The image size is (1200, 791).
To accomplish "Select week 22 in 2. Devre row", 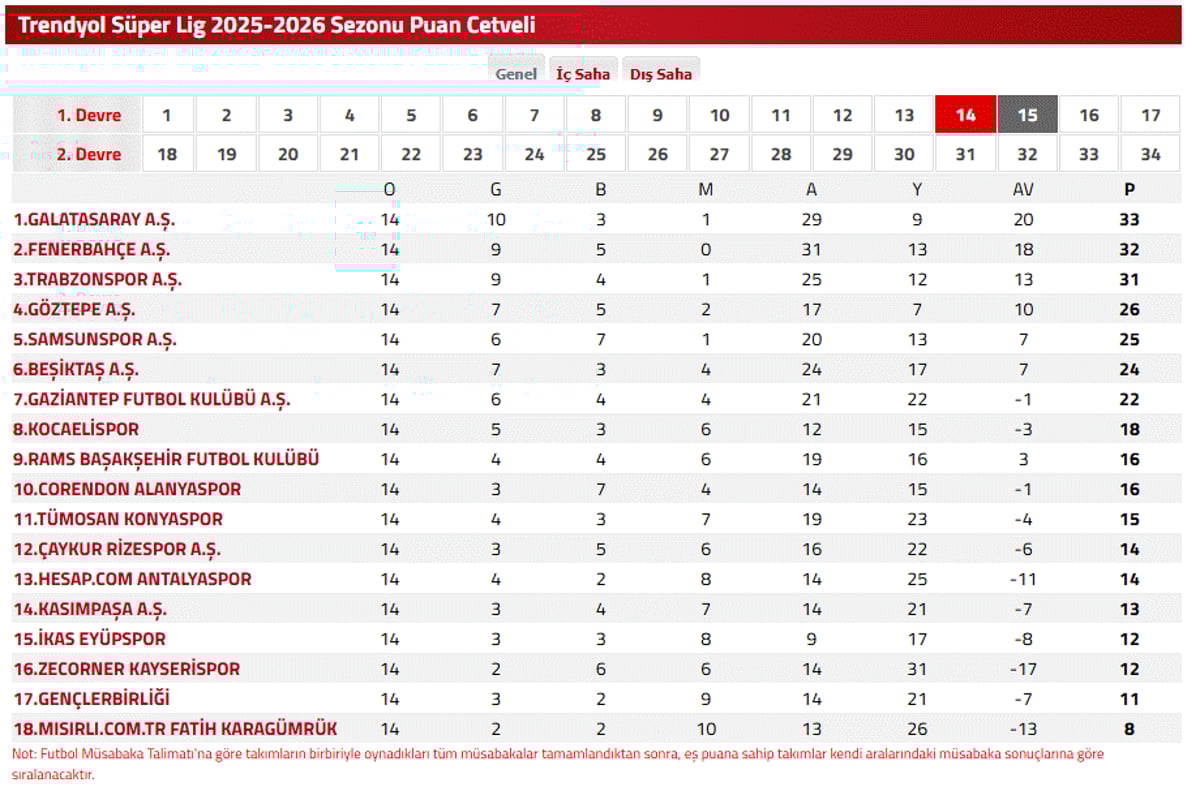I will (x=411, y=154).
